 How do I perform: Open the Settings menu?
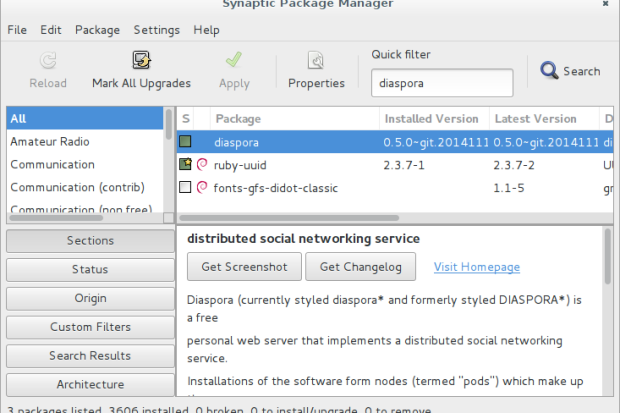point(157,30)
